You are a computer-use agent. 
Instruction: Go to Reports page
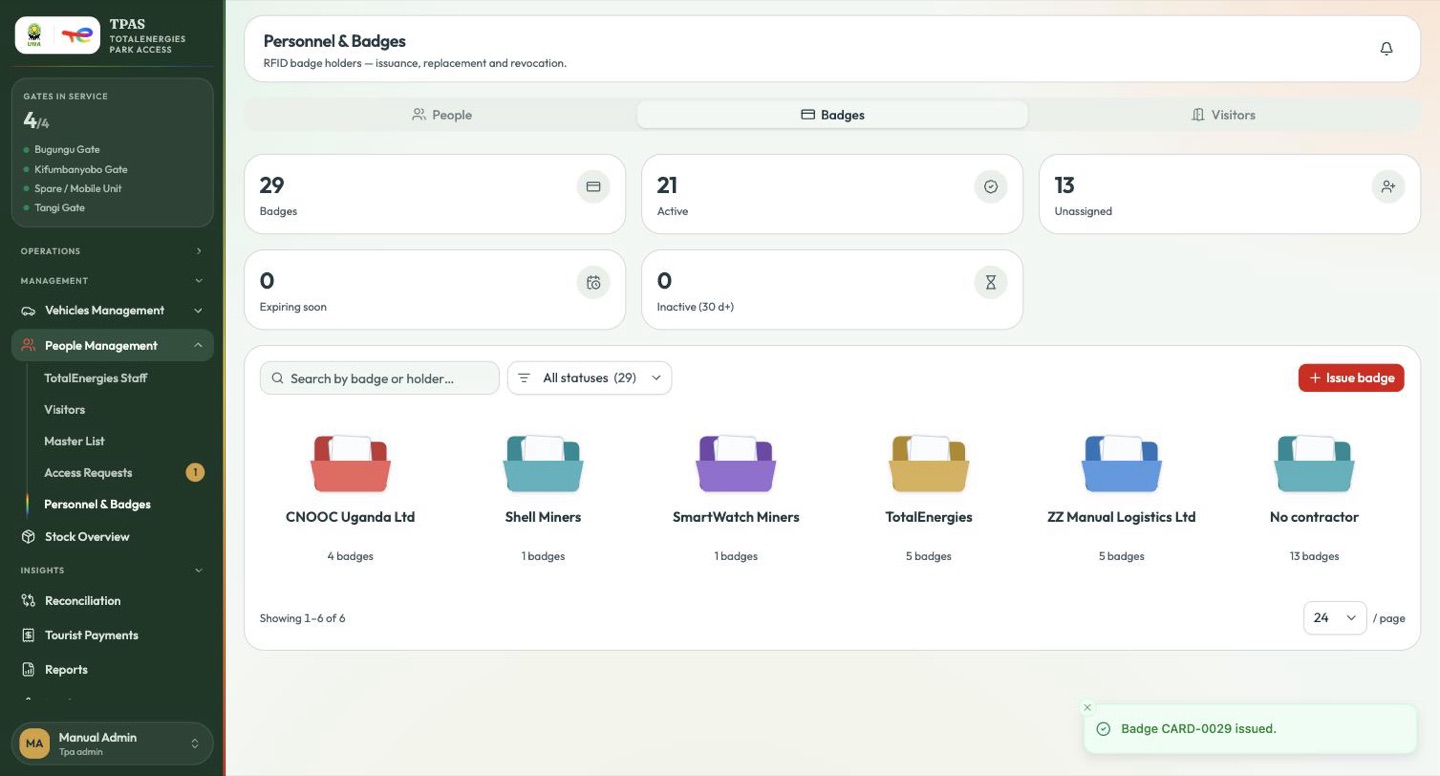pos(66,670)
